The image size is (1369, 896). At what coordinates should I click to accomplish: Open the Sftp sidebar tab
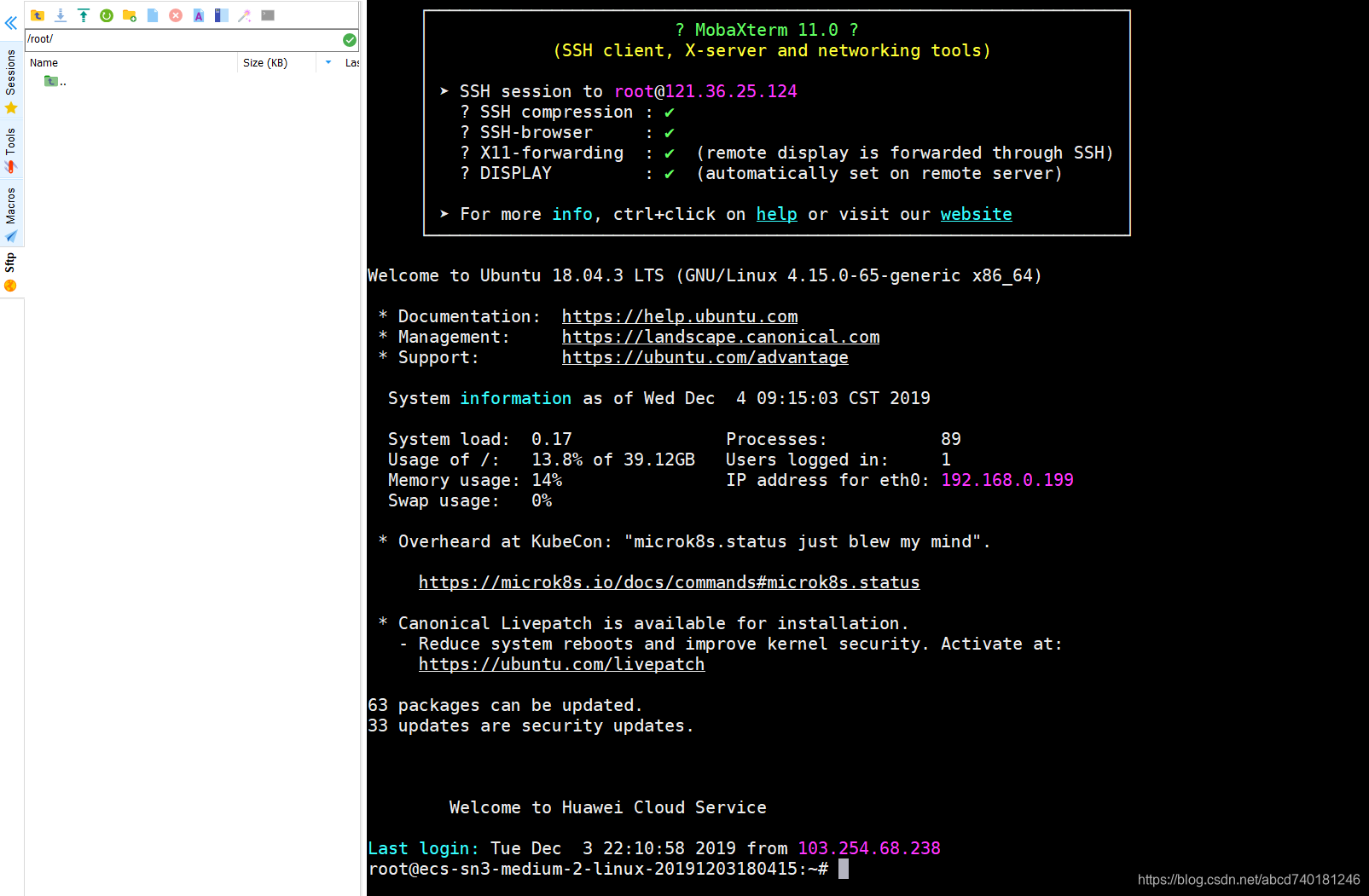click(11, 272)
